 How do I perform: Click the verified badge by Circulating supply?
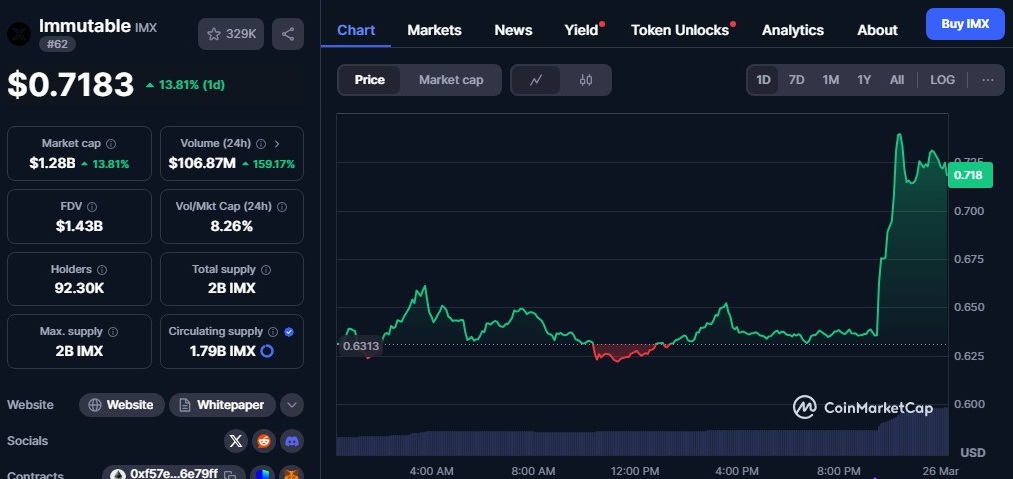289,332
